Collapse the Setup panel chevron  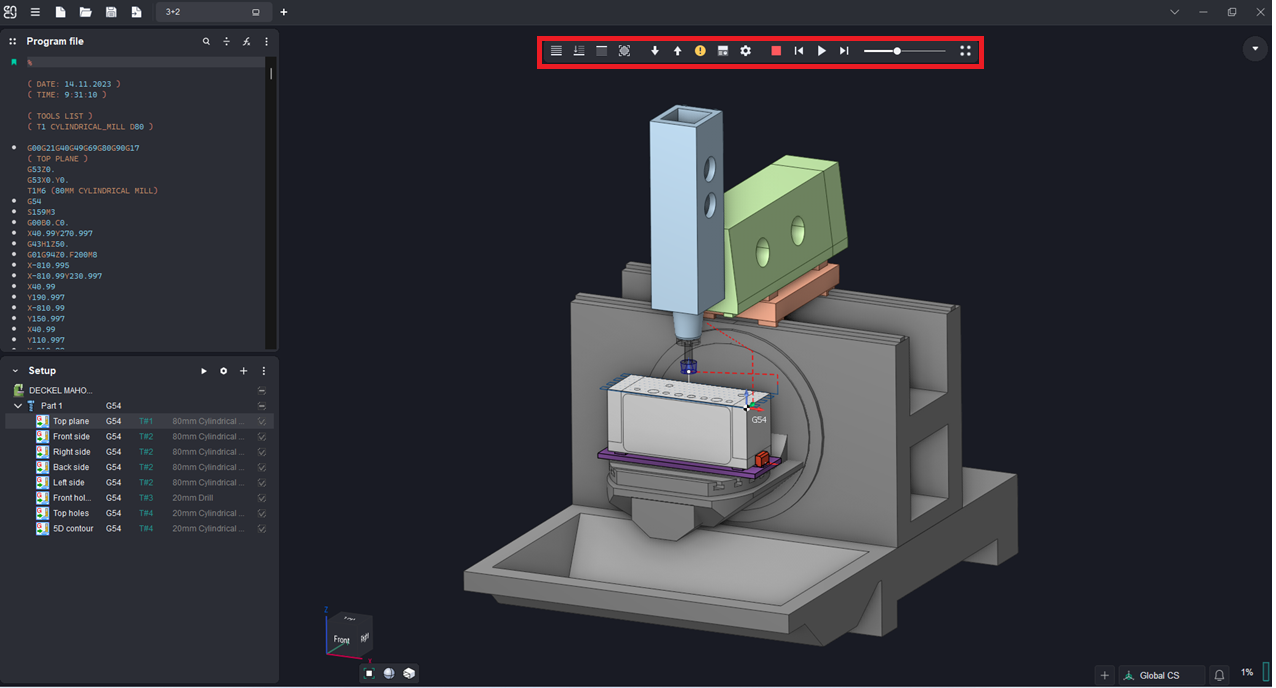point(15,371)
